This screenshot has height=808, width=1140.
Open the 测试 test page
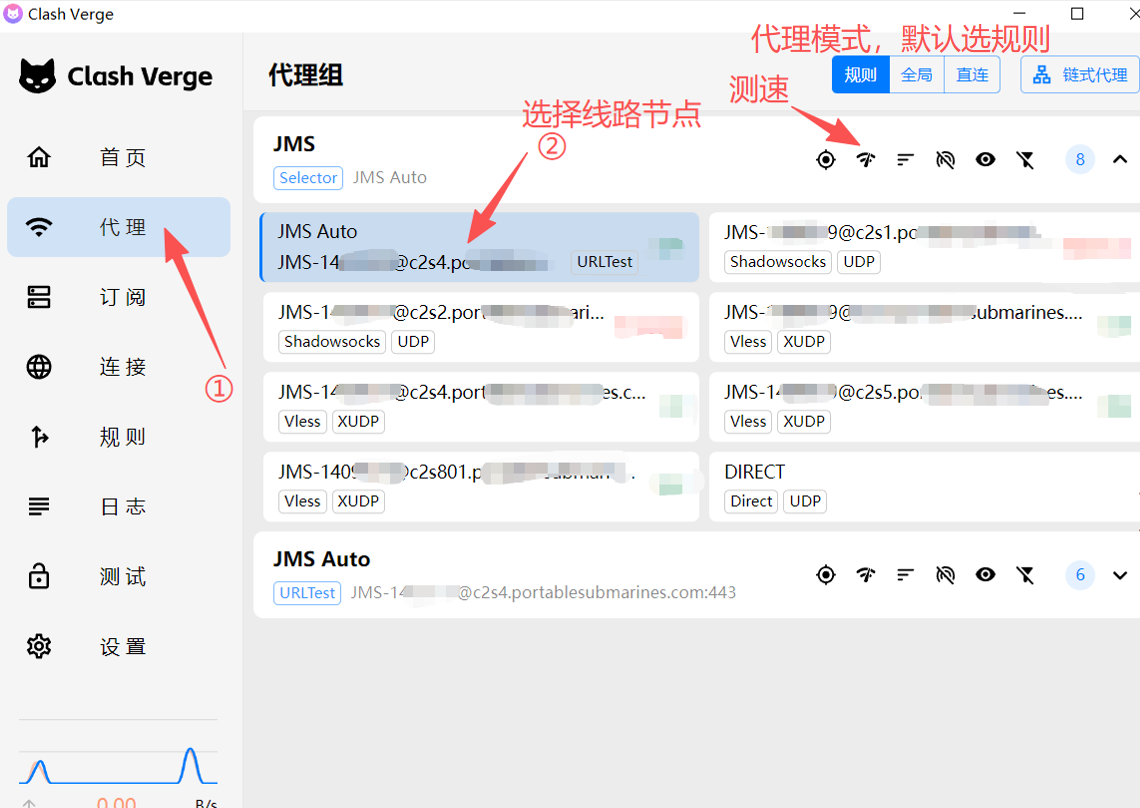click(x=119, y=576)
